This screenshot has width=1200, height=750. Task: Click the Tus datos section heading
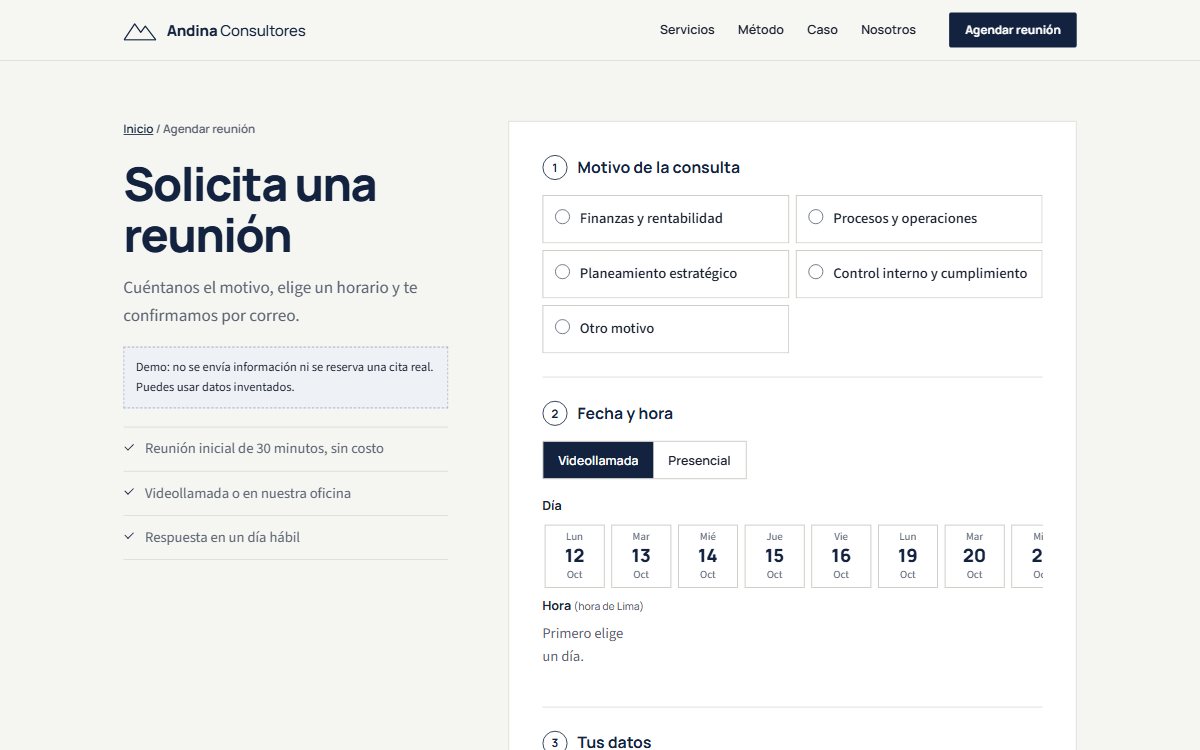[614, 742]
